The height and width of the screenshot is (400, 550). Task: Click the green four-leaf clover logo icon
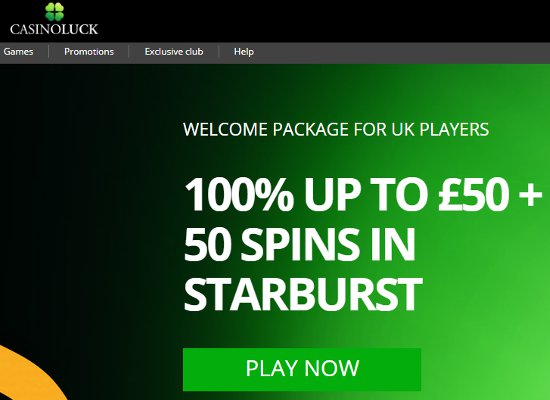tap(54, 12)
